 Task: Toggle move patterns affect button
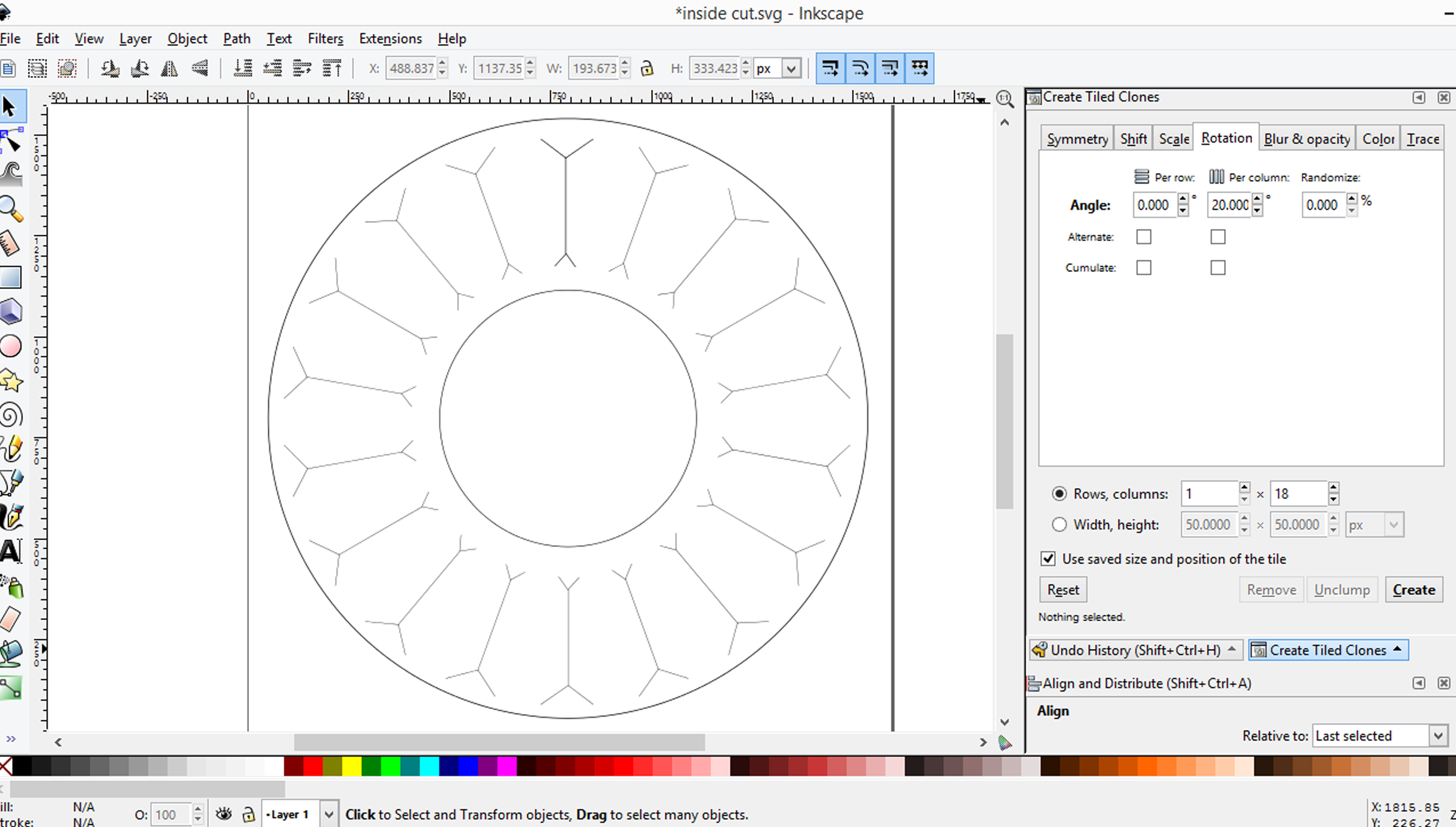click(920, 68)
